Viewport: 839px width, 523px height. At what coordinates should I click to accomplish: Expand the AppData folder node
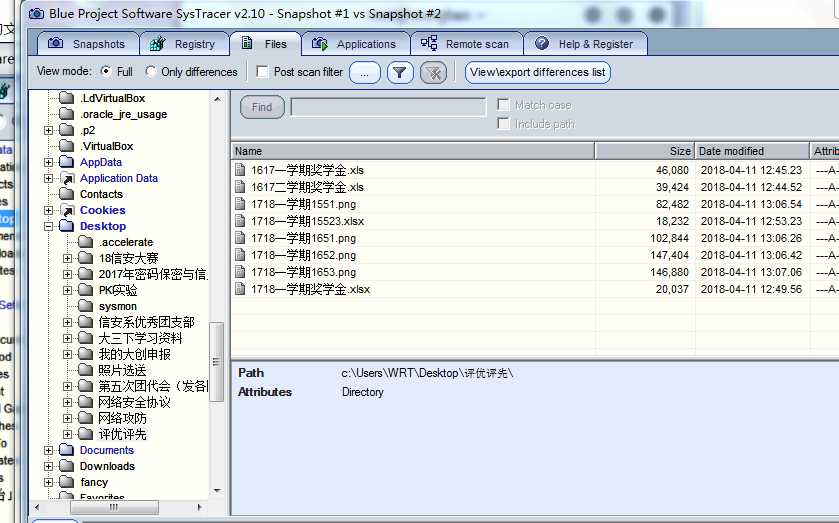[48, 162]
